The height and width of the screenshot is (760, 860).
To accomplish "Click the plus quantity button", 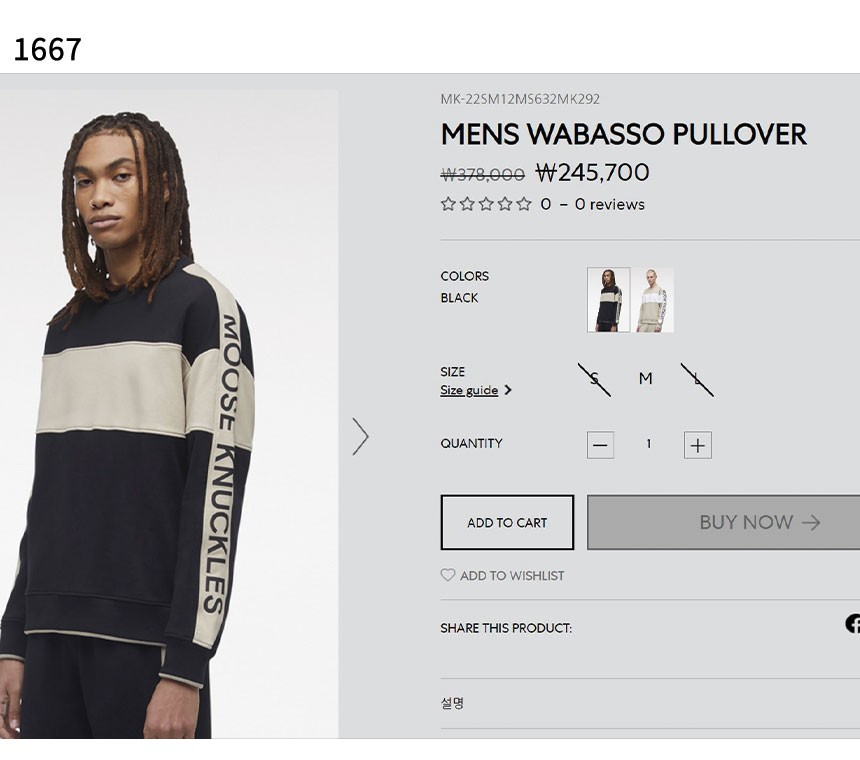I will [698, 445].
